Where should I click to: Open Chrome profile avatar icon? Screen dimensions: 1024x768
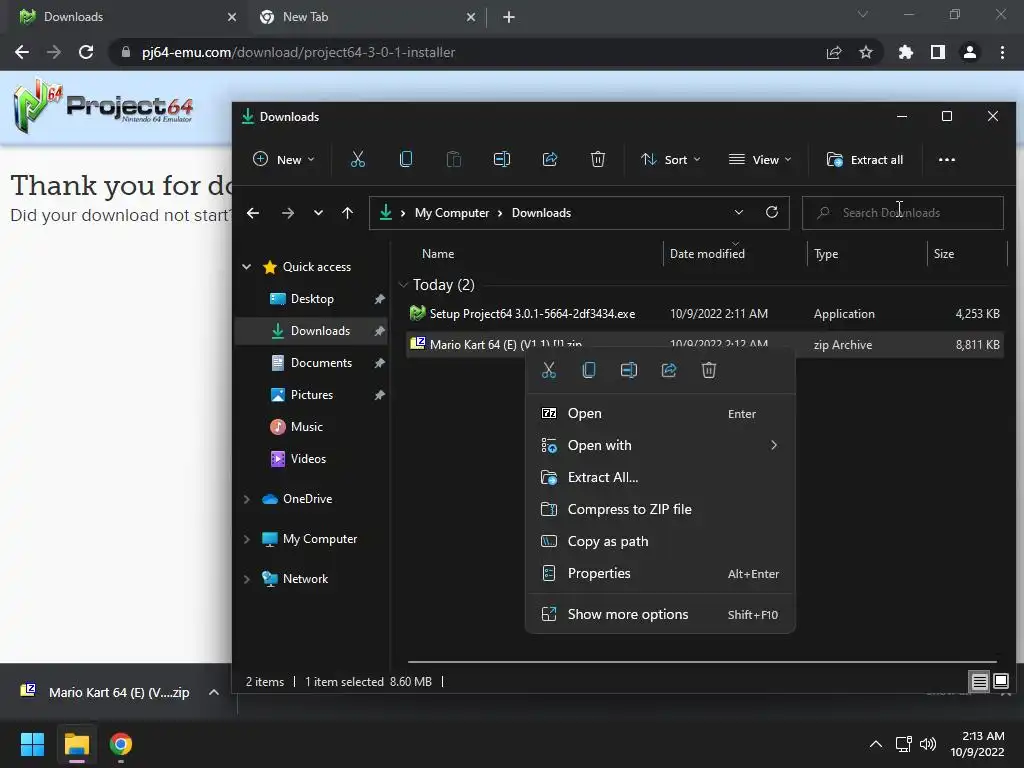coord(970,52)
